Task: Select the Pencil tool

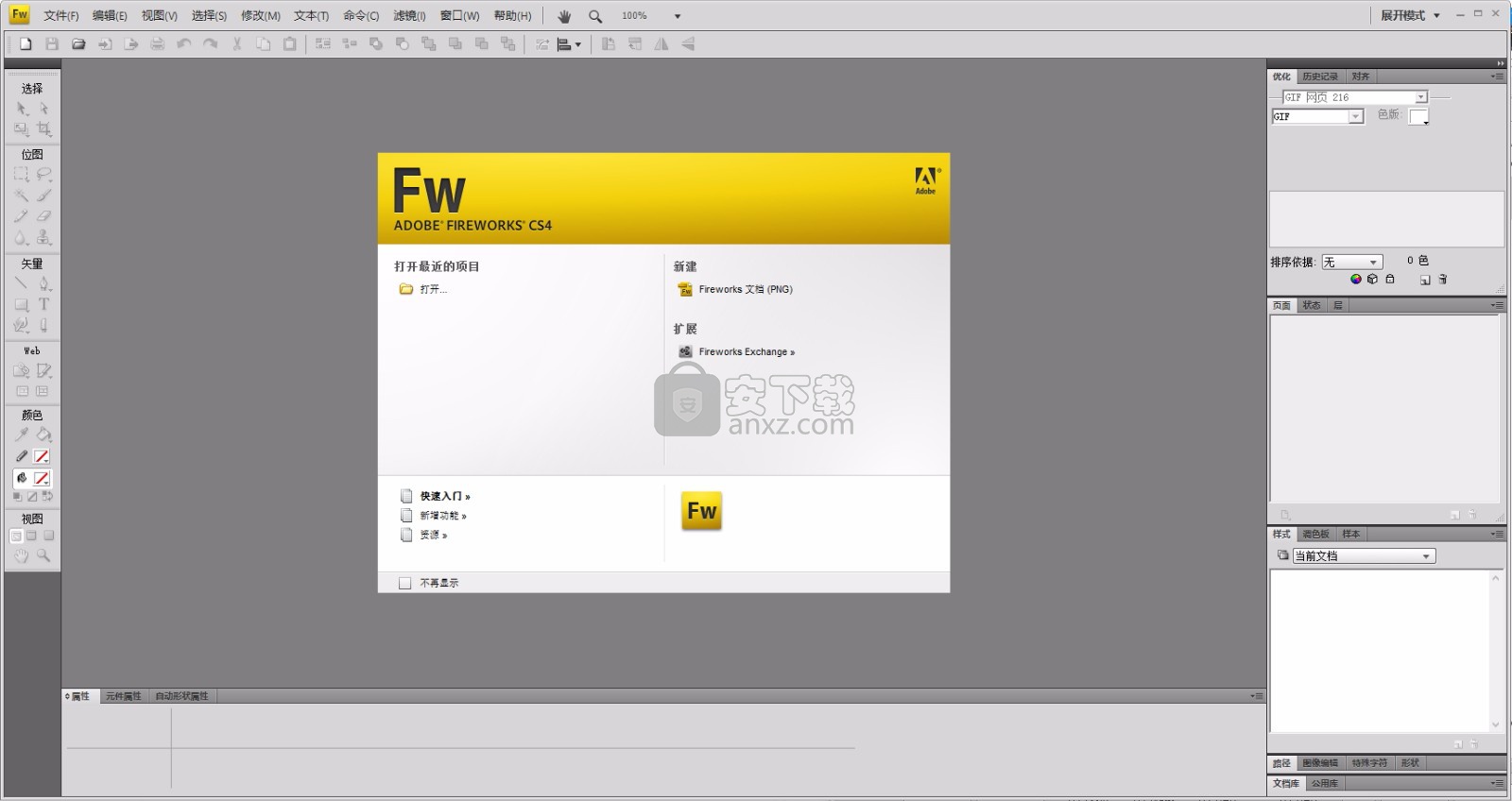Action: coord(22,216)
